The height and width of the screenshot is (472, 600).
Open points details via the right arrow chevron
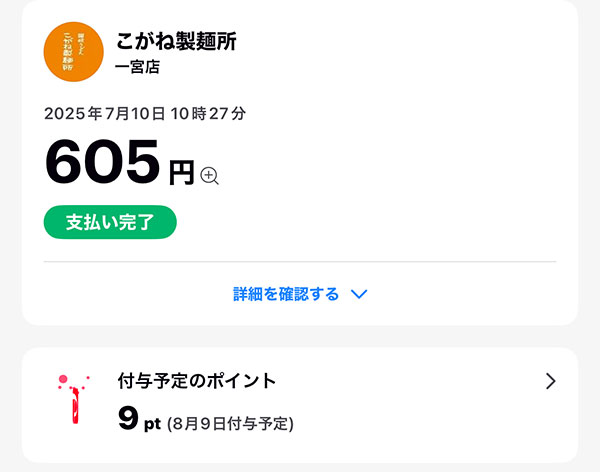tap(550, 381)
